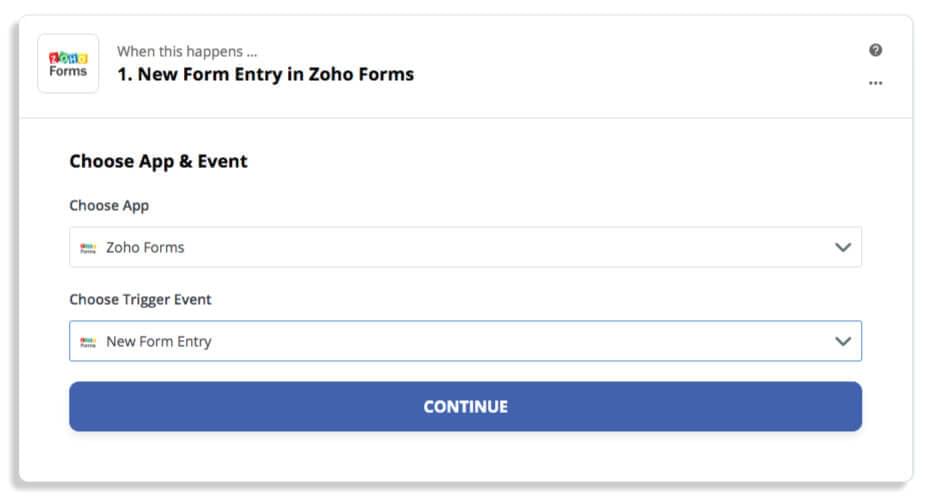
Task: Select the "Choose App & Event" section heading
Action: 158,161
